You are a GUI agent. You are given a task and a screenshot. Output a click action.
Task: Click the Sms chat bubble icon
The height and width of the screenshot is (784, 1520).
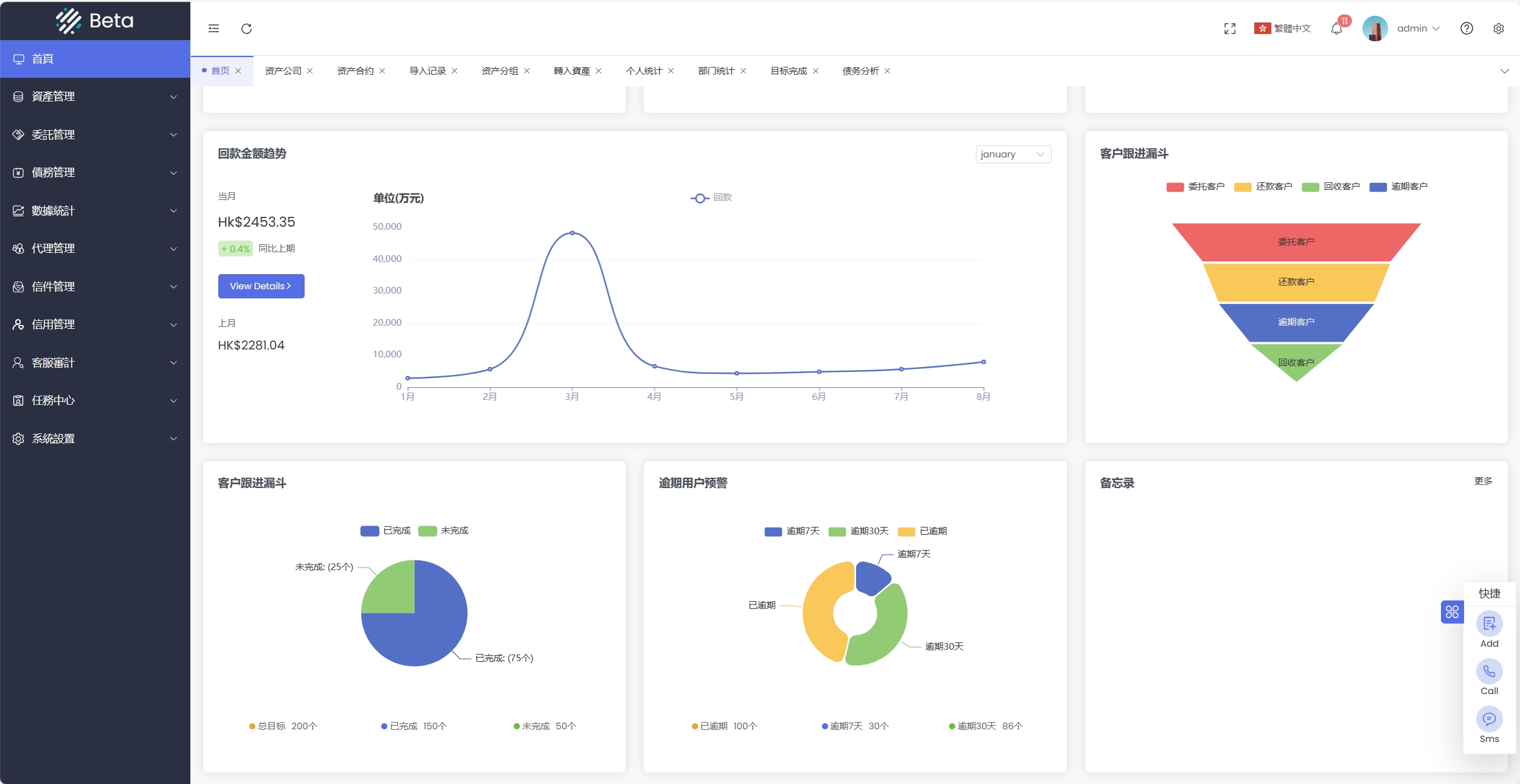click(x=1489, y=719)
